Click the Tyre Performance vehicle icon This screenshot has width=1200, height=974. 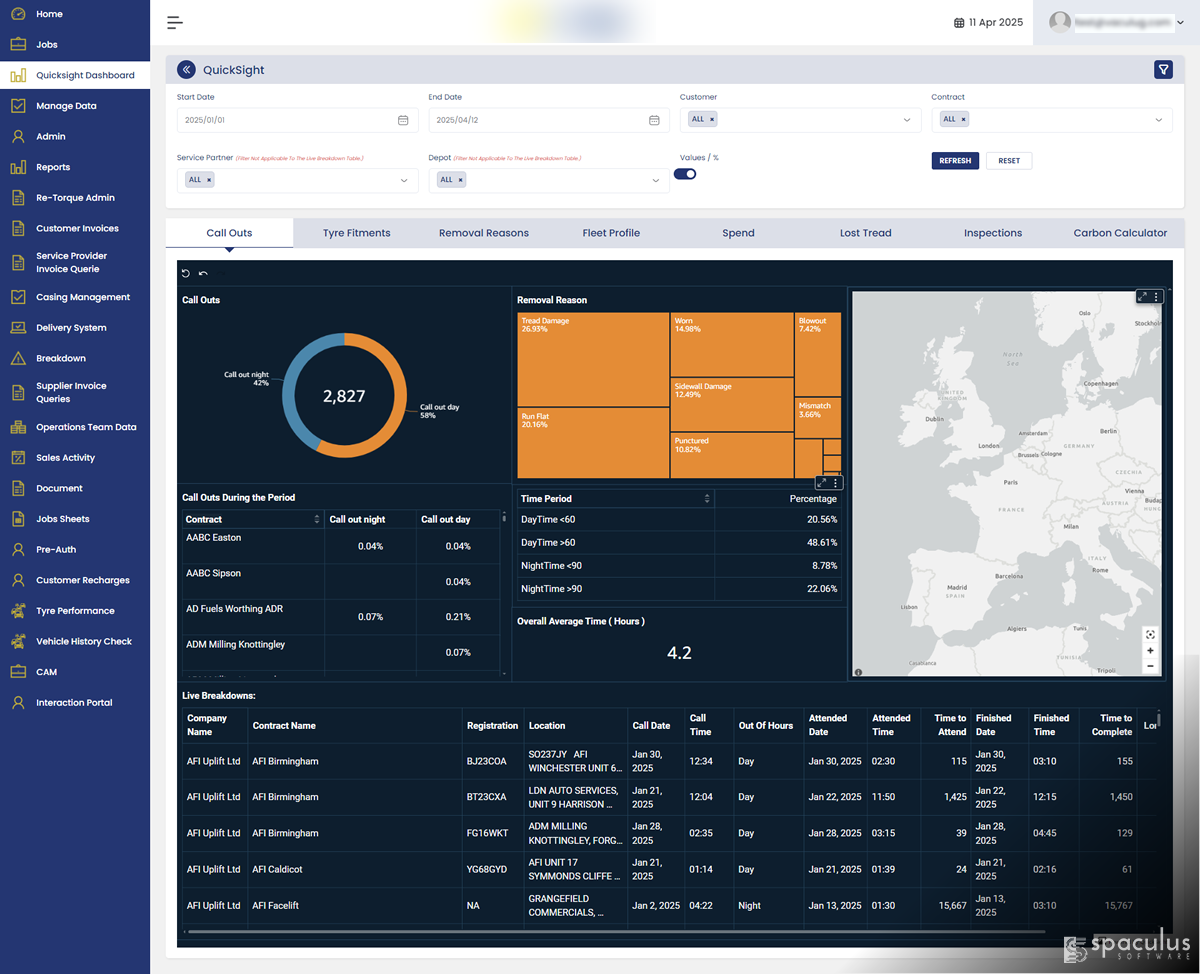coord(18,611)
